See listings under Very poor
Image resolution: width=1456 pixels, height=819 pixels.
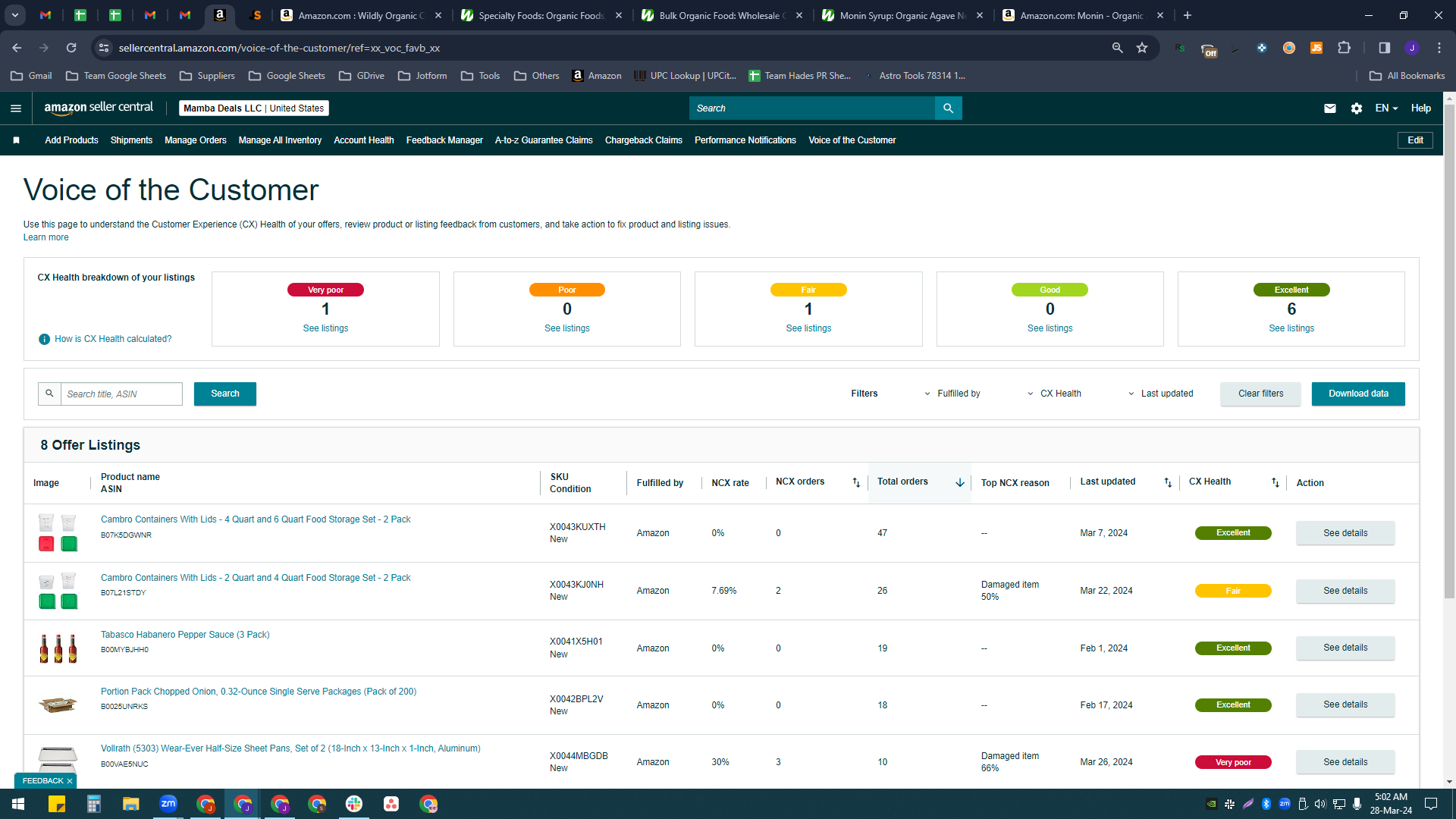tap(325, 328)
